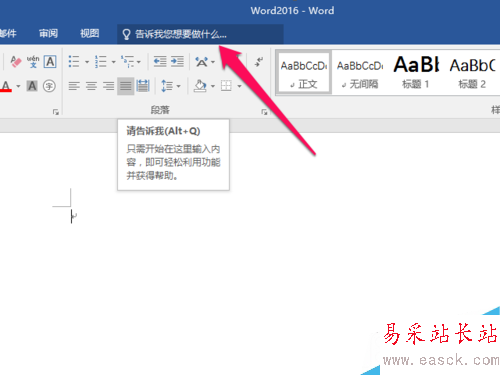Screen dimensions: 500x375
Task: Apply Character Border (boxed A) icon
Action: coord(50,62)
